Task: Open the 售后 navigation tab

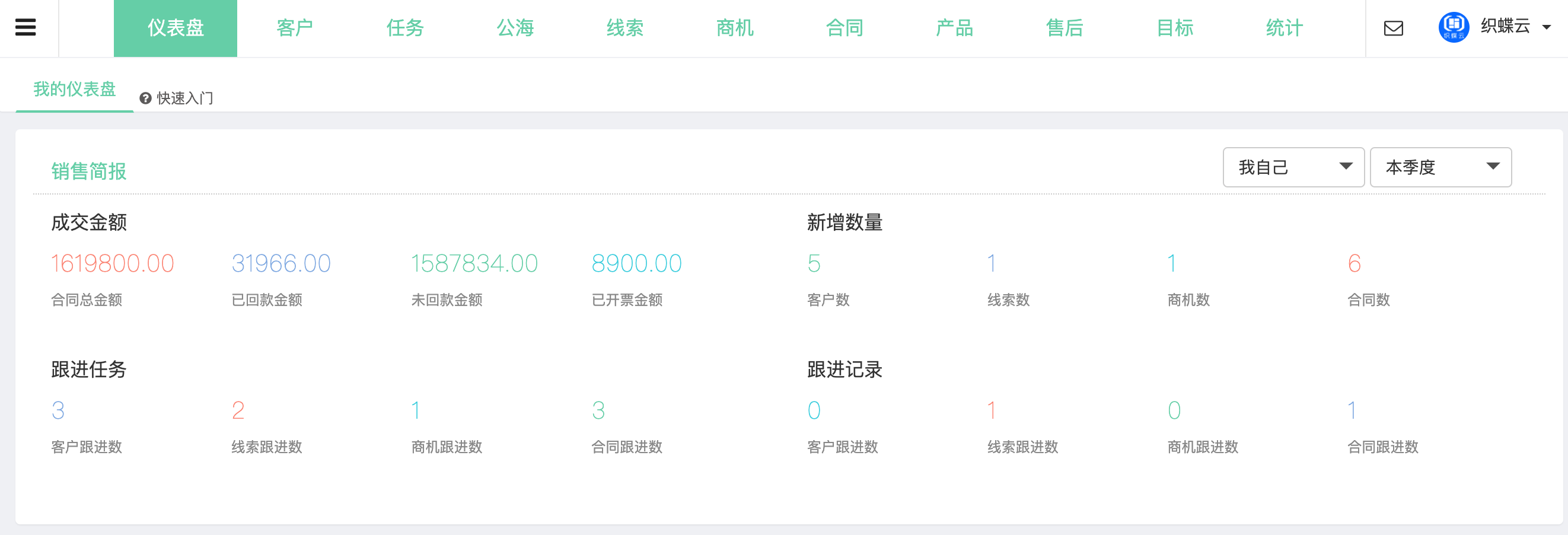Action: 1065,28
